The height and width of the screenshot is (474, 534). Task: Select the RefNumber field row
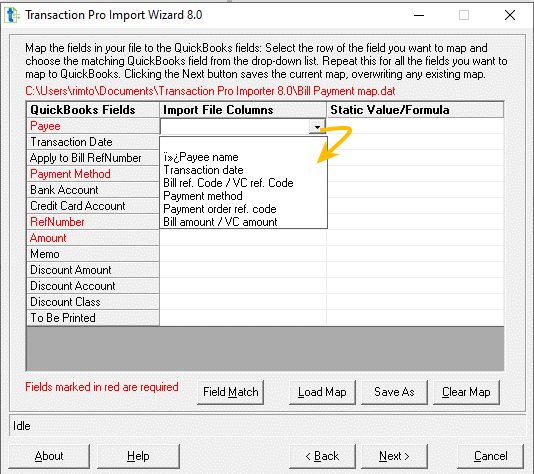point(93,222)
